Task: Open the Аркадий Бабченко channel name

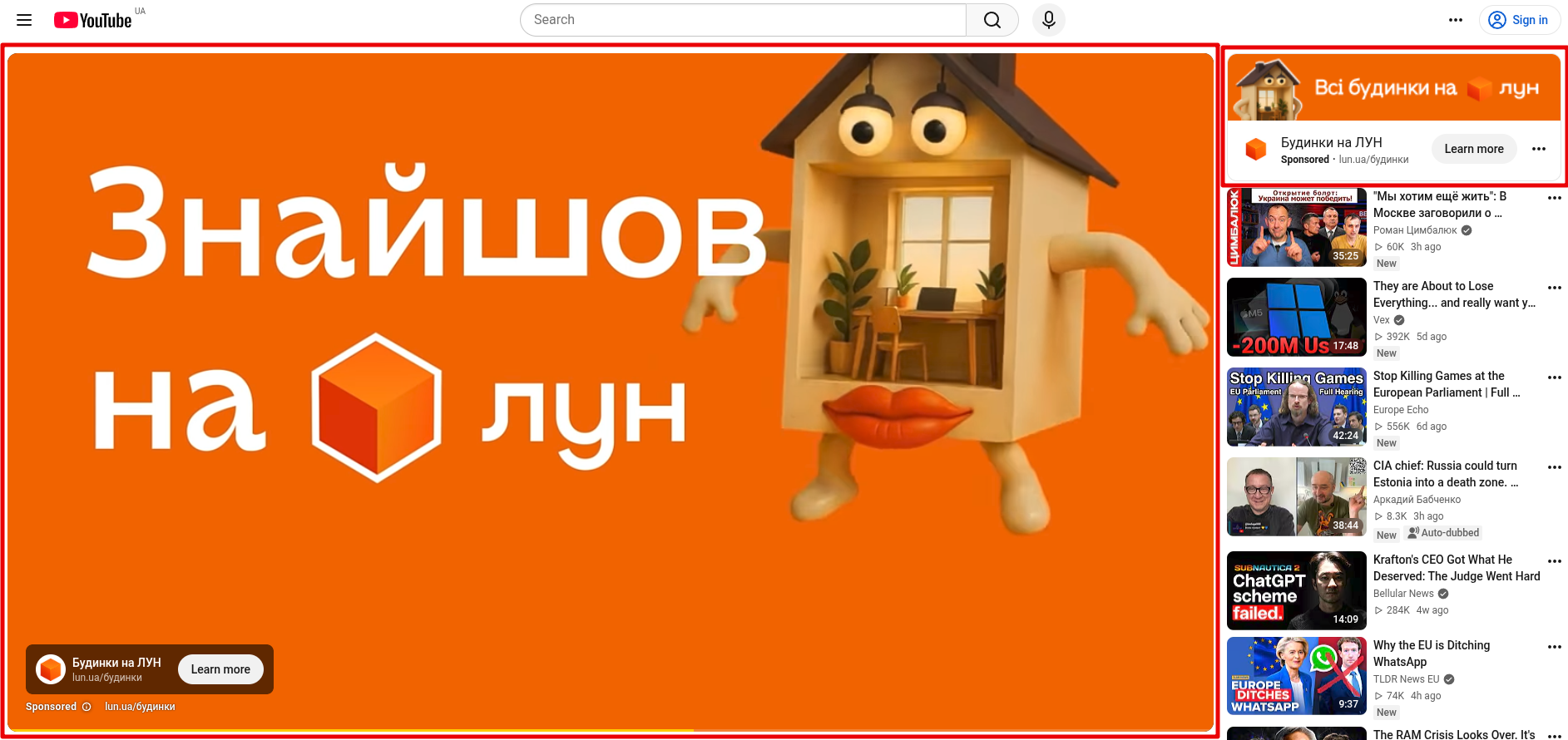Action: [1417, 500]
